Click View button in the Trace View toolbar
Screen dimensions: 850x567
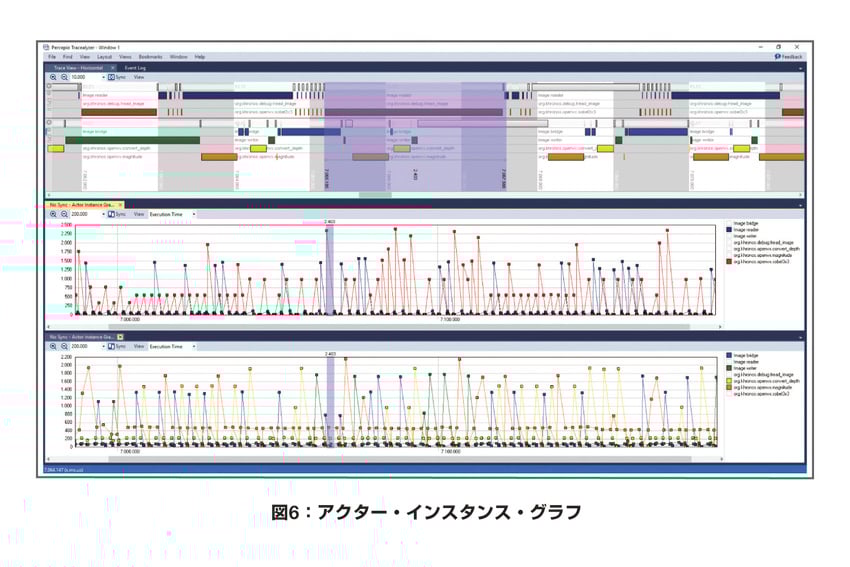point(139,77)
